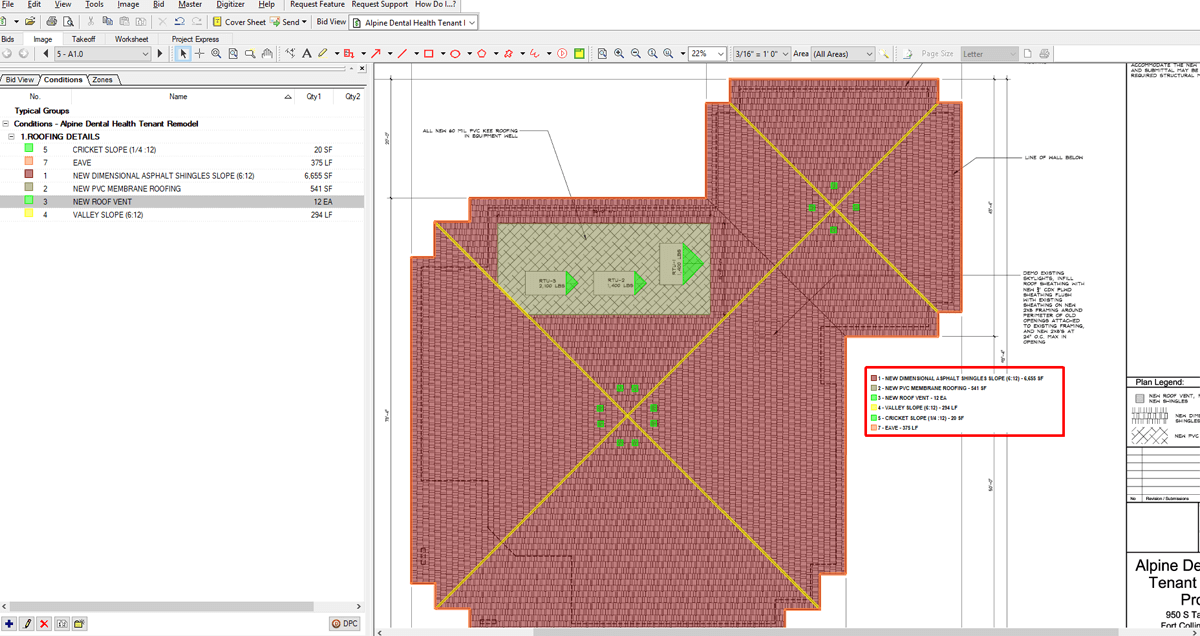Select the ellipse drawing tool
Image resolution: width=1200 pixels, height=636 pixels.
click(454, 53)
